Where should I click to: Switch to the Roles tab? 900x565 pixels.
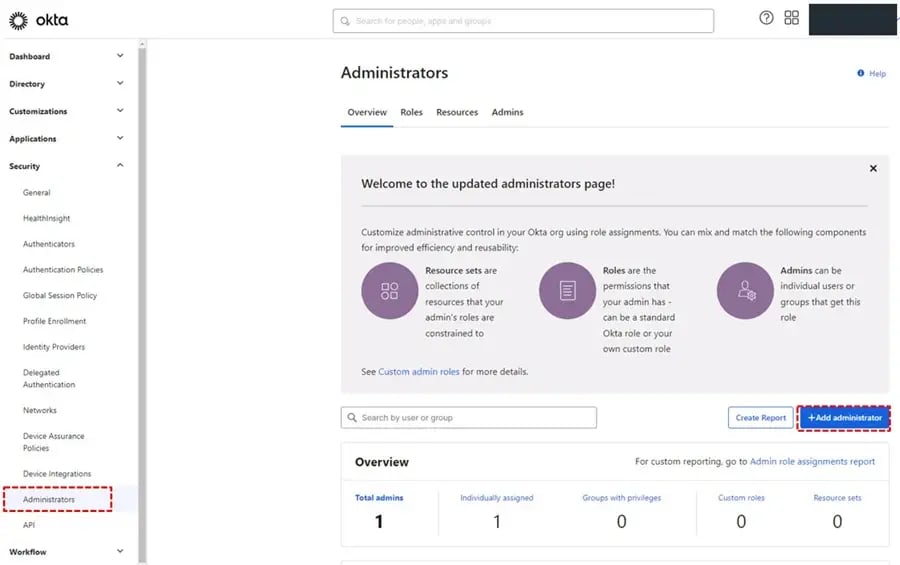coord(411,112)
